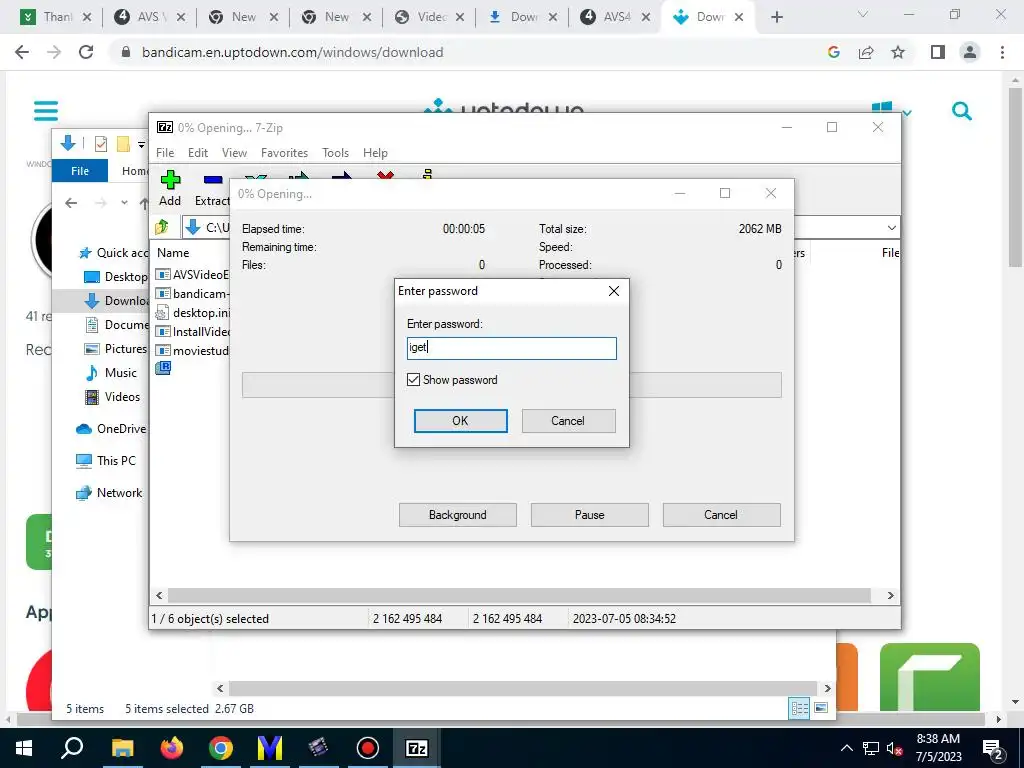Open the 7-Zip title bar icon menu
Screen dimensions: 1024x768
pos(165,127)
